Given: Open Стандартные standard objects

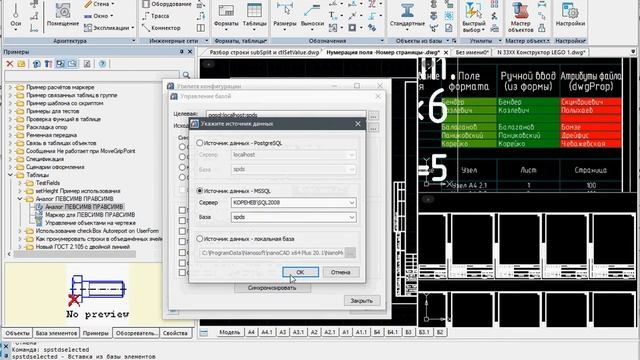Looking at the screenshot, I should [407, 16].
